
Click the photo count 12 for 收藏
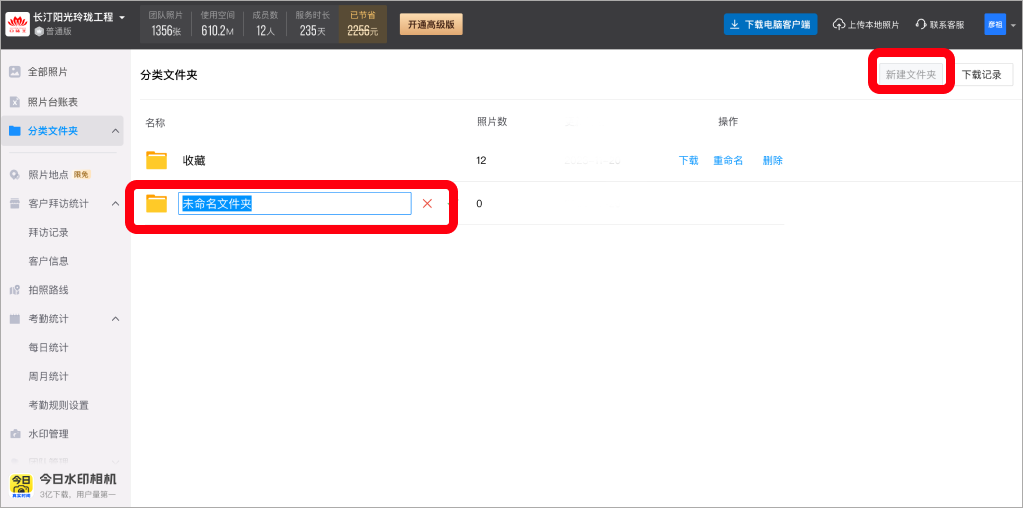481,160
